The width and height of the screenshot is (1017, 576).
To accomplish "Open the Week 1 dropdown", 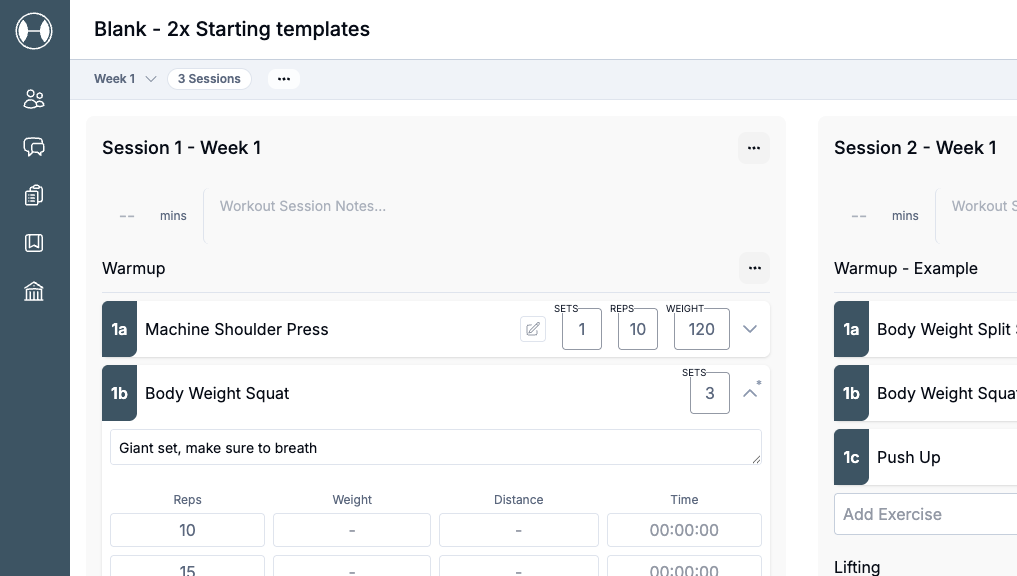I will (x=125, y=79).
